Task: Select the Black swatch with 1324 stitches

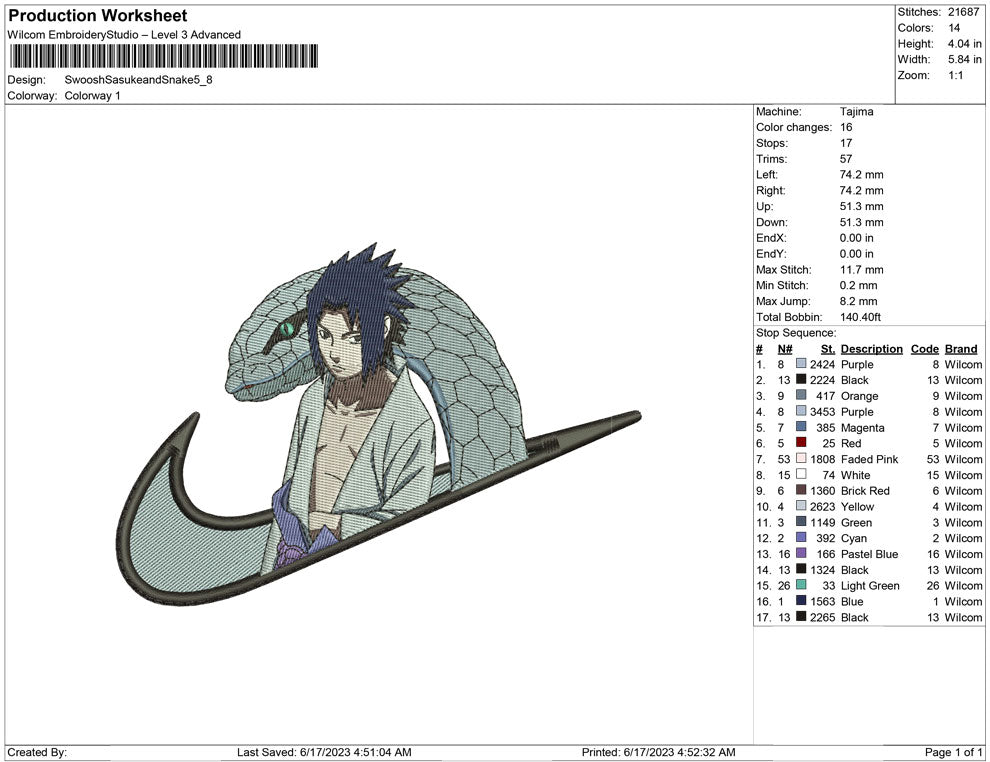Action: pyautogui.click(x=801, y=569)
